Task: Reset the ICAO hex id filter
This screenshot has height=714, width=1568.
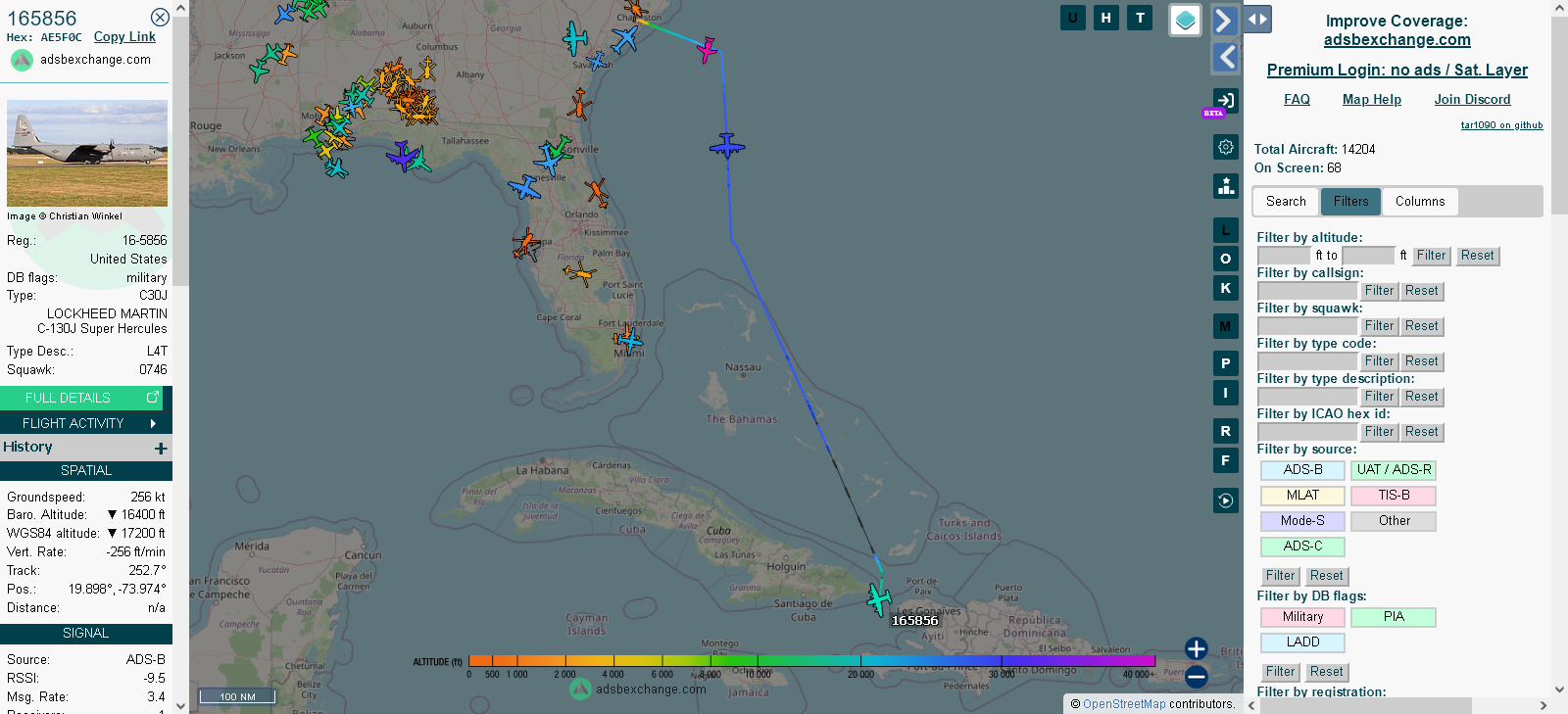Action: 1421,432
